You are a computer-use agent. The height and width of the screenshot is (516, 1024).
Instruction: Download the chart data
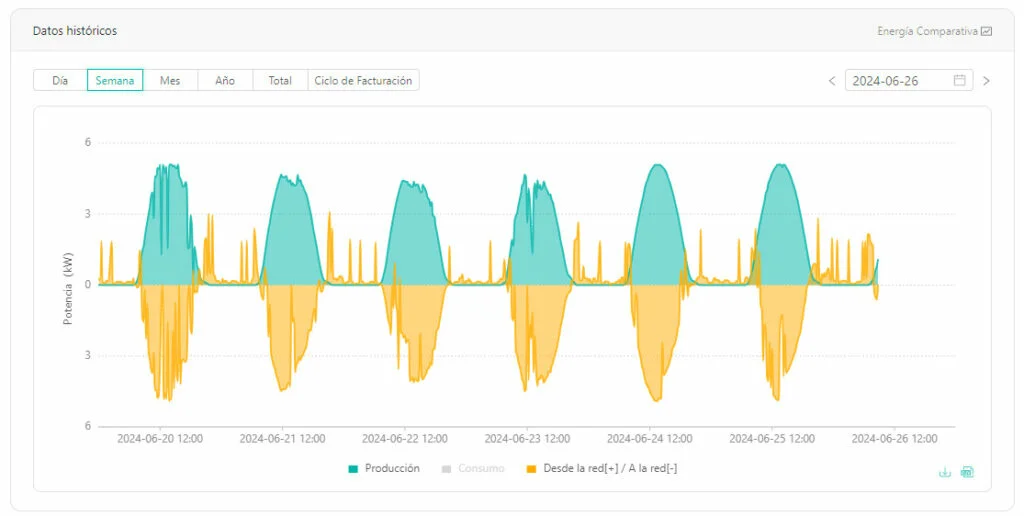[x=945, y=472]
